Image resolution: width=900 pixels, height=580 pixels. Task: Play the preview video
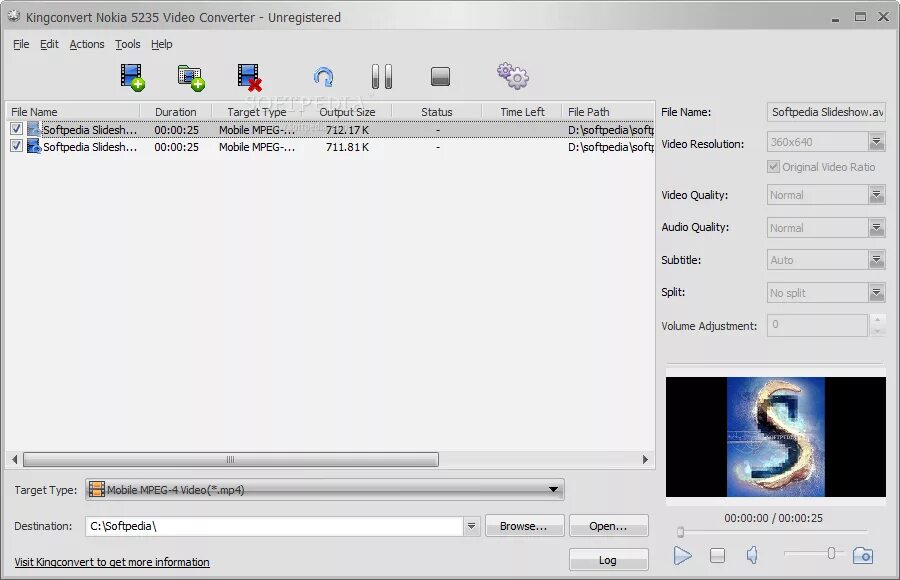coord(682,555)
